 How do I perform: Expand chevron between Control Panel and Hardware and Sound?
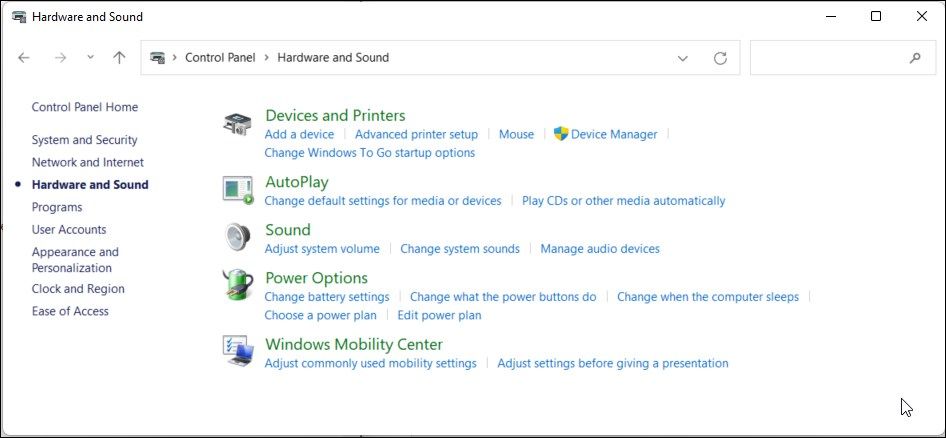pos(267,58)
